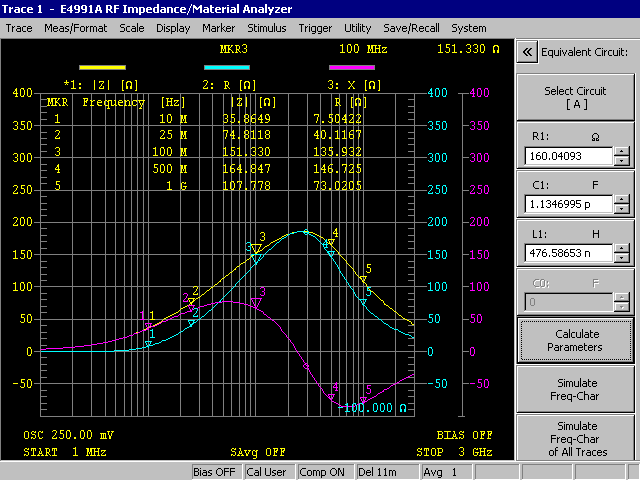Click Simulate Freq-Char of All Traces
The image size is (640, 480).
click(x=576, y=439)
